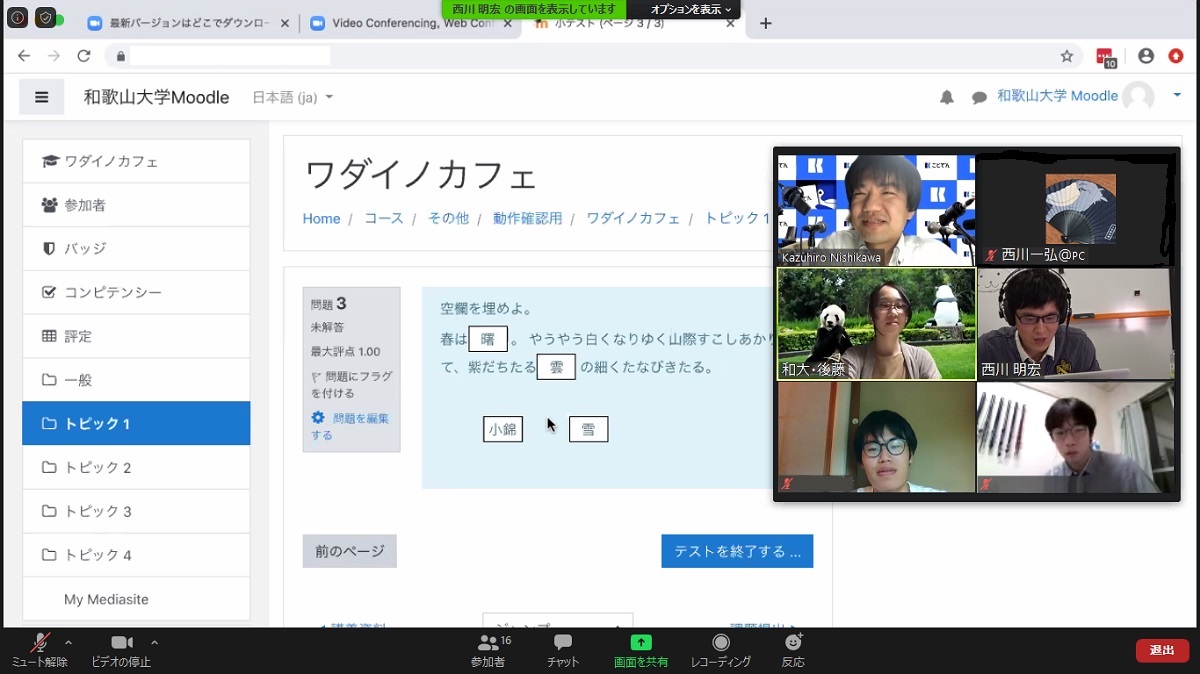Unmute microphone in Zoom toolbar
Viewport: 1200px width, 674px height.
pos(40,650)
